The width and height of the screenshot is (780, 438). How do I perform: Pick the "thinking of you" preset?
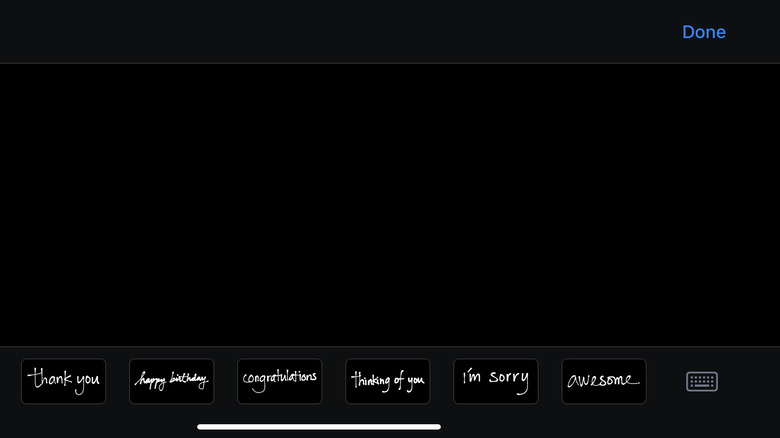pyautogui.click(x=388, y=381)
